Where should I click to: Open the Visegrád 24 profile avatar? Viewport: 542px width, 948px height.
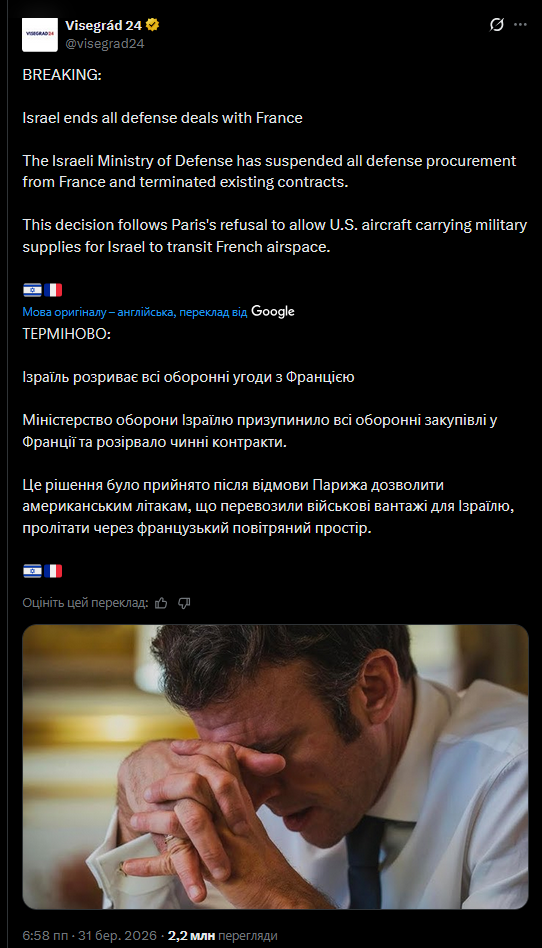[x=40, y=34]
